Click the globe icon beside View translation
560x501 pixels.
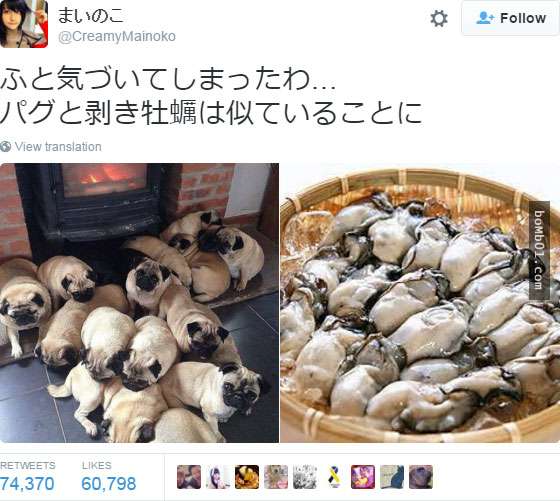[5, 146]
